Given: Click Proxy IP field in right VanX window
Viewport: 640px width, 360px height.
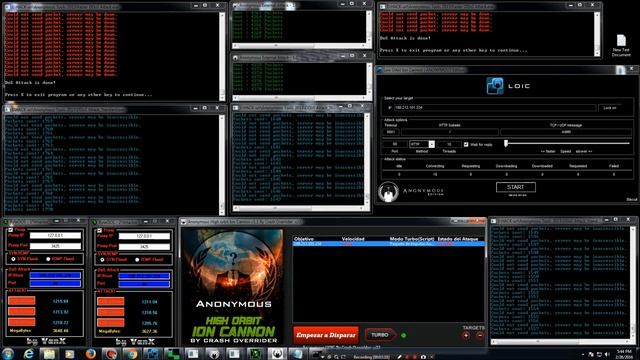Looking at the screenshot, I should [144, 236].
